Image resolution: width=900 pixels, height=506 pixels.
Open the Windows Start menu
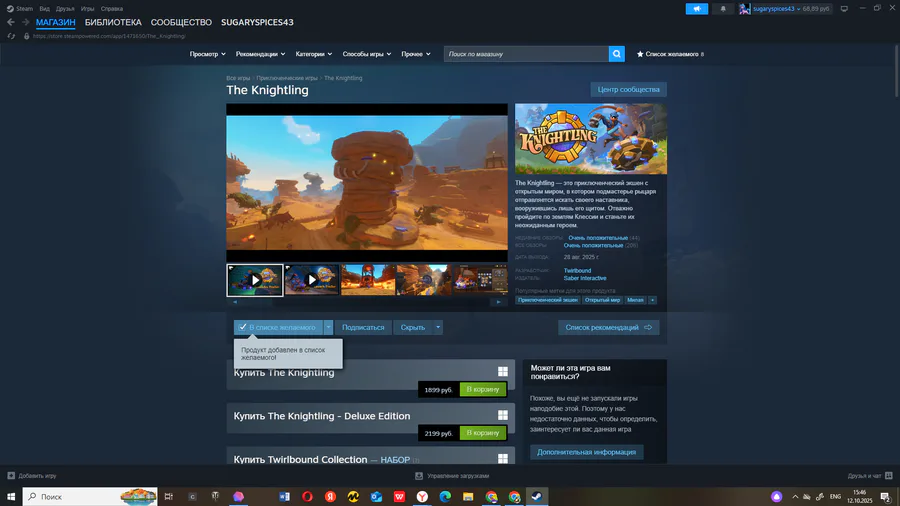[11, 496]
